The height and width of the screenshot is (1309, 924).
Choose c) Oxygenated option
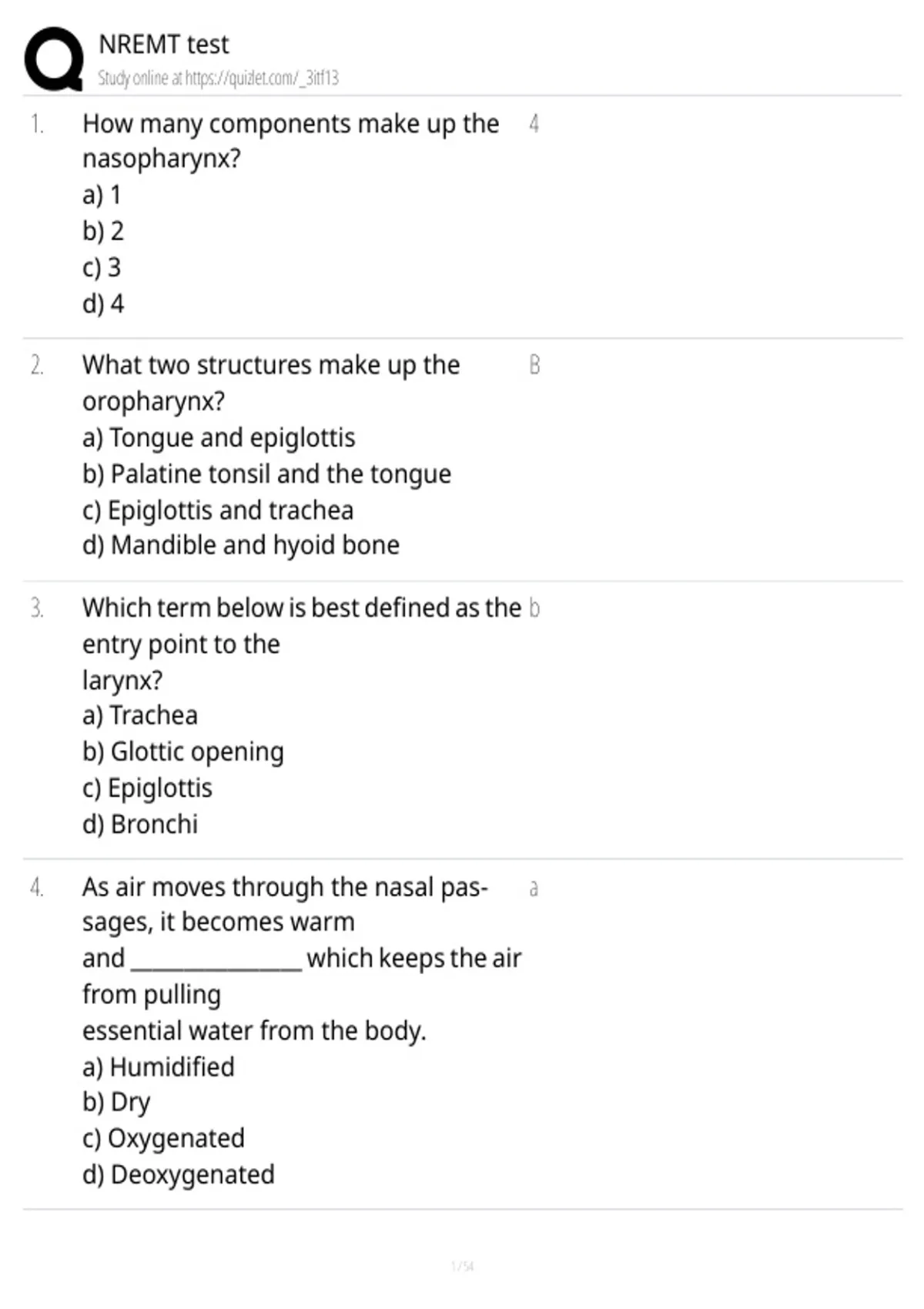pos(163,1138)
